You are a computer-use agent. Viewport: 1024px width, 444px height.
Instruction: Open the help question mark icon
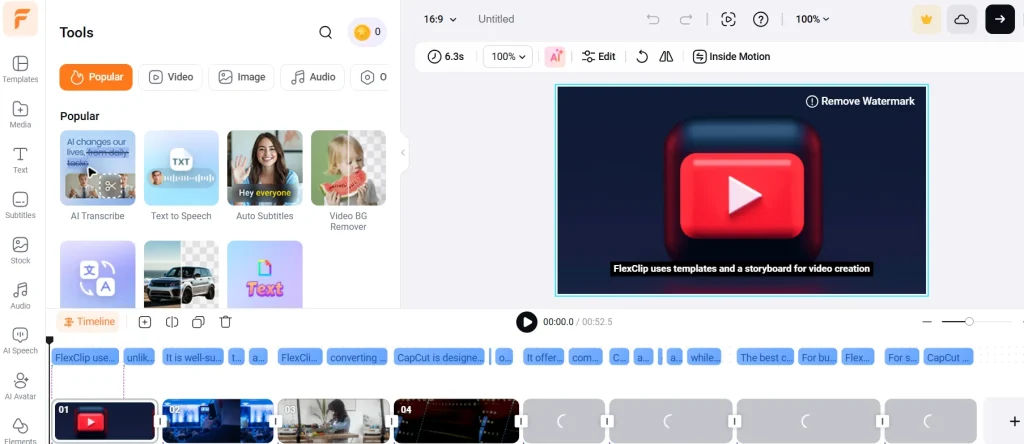pyautogui.click(x=760, y=20)
